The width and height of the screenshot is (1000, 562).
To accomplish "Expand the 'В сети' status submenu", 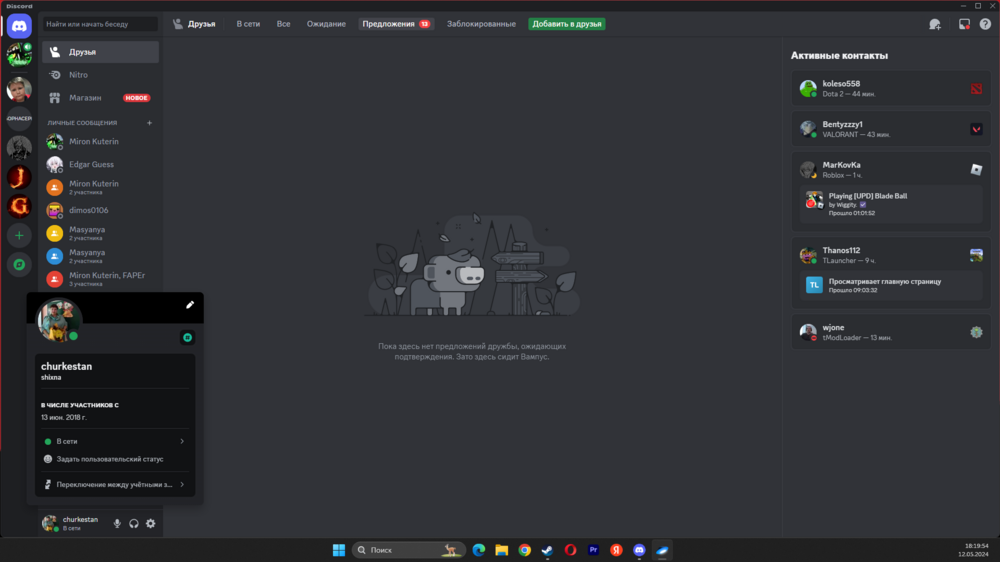I will 115,441.
